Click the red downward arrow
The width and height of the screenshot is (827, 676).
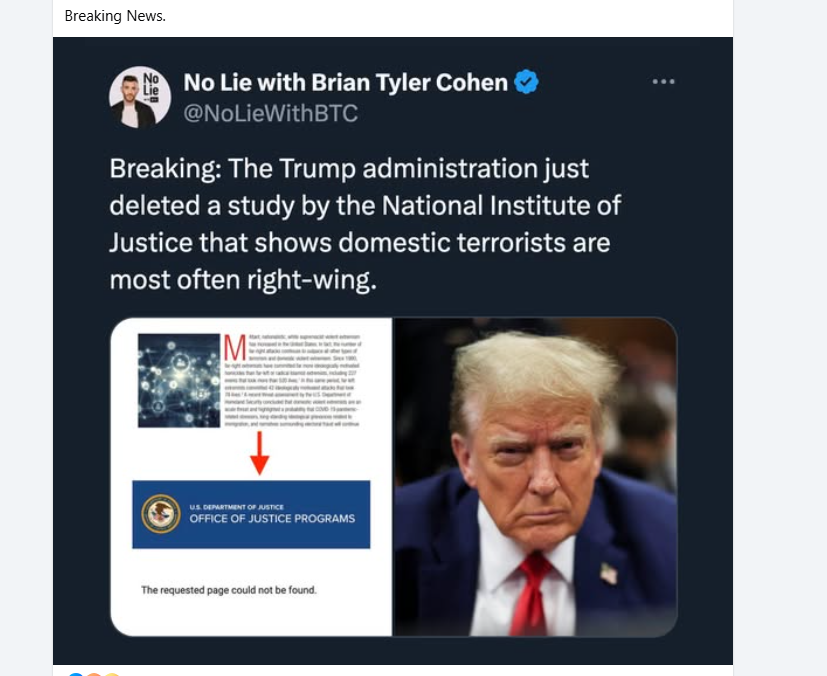259,453
